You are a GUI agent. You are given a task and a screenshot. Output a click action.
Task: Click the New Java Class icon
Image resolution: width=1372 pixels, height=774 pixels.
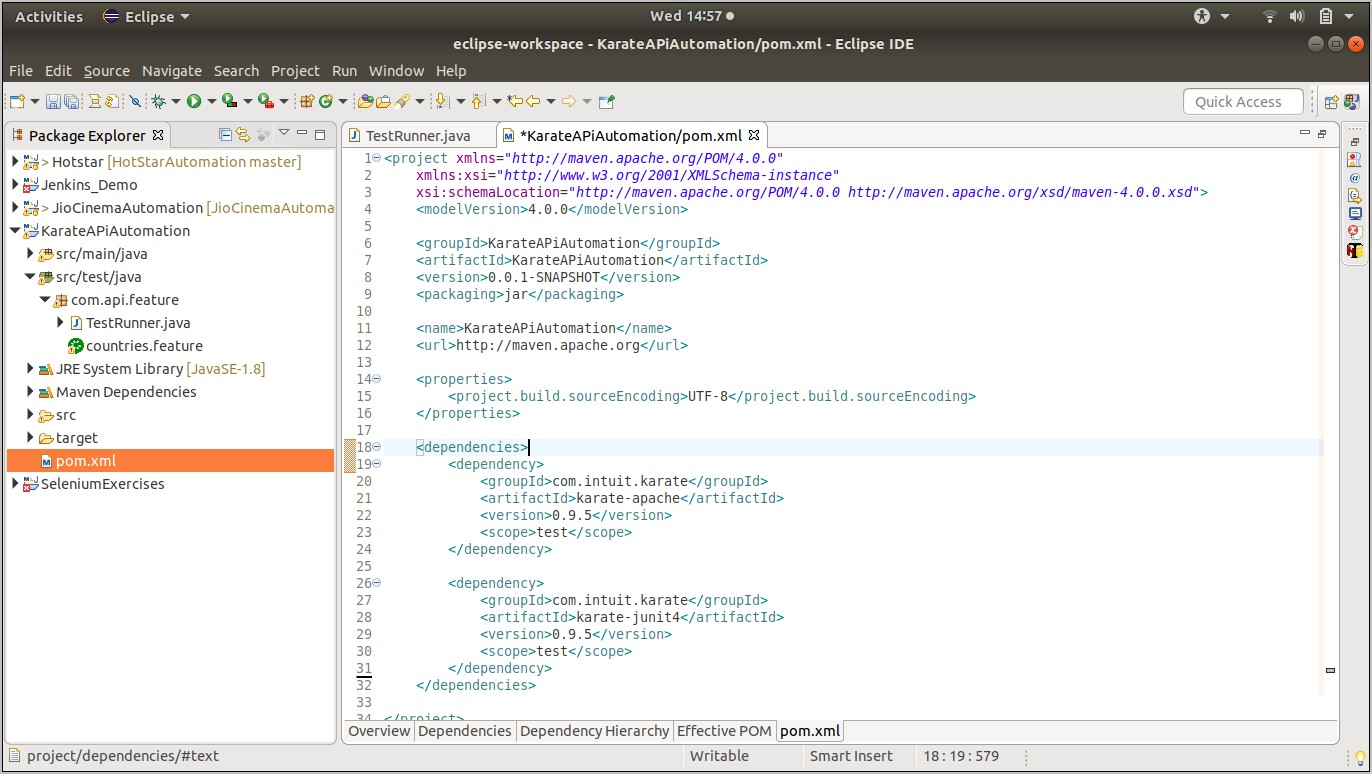point(326,101)
